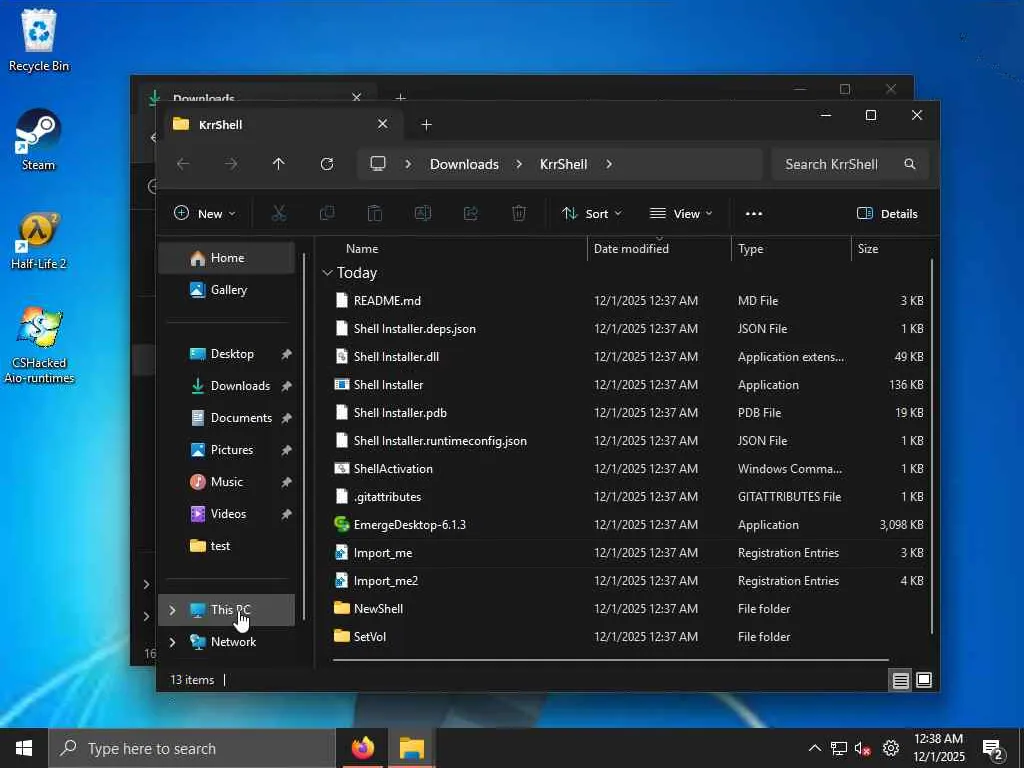Viewport: 1024px width, 768px height.
Task: Sort by Size column header
Action: [x=868, y=249]
